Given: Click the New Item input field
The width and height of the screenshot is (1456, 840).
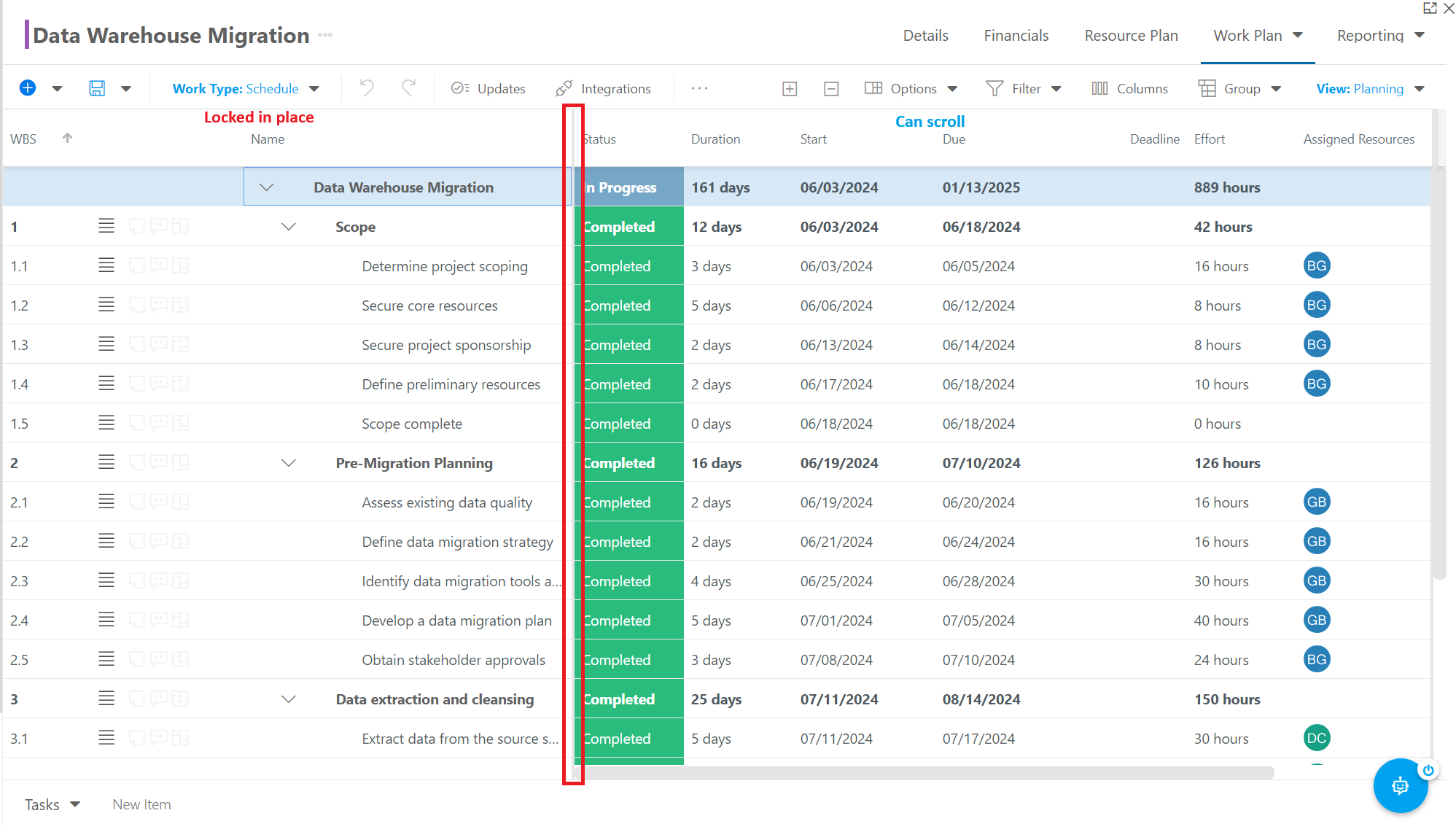Looking at the screenshot, I should coord(141,804).
